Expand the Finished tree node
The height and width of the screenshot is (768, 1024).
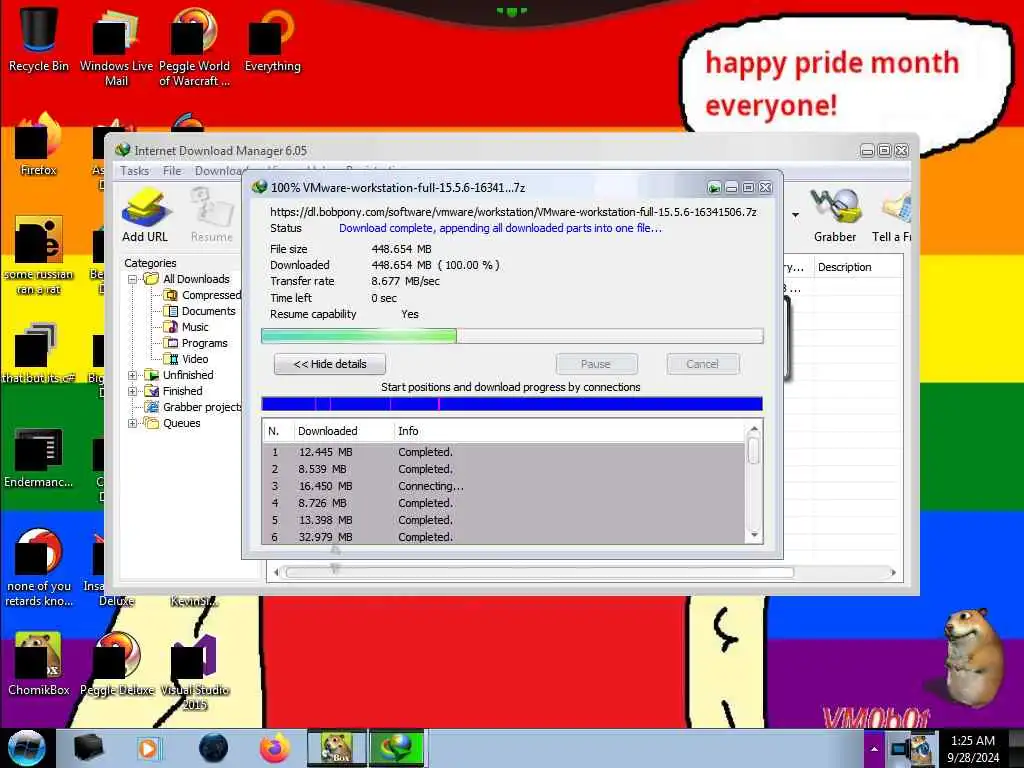tap(133, 391)
